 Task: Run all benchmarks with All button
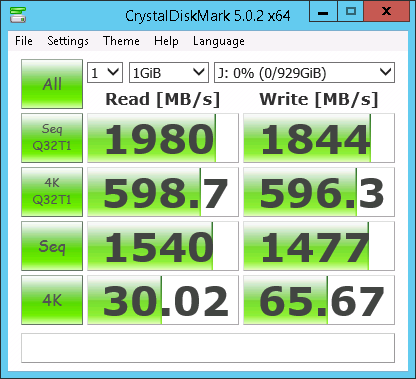click(52, 84)
